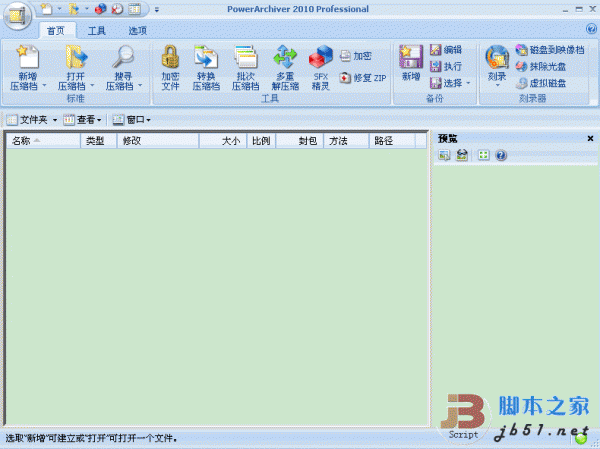
Task: Click the 虚拟磁盘 button
Action: click(x=541, y=83)
